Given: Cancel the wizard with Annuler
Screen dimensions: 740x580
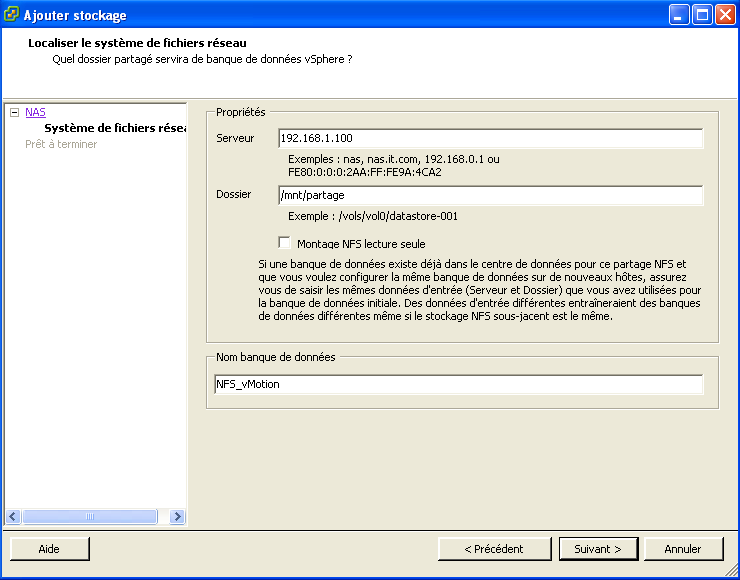Looking at the screenshot, I should (x=683, y=549).
